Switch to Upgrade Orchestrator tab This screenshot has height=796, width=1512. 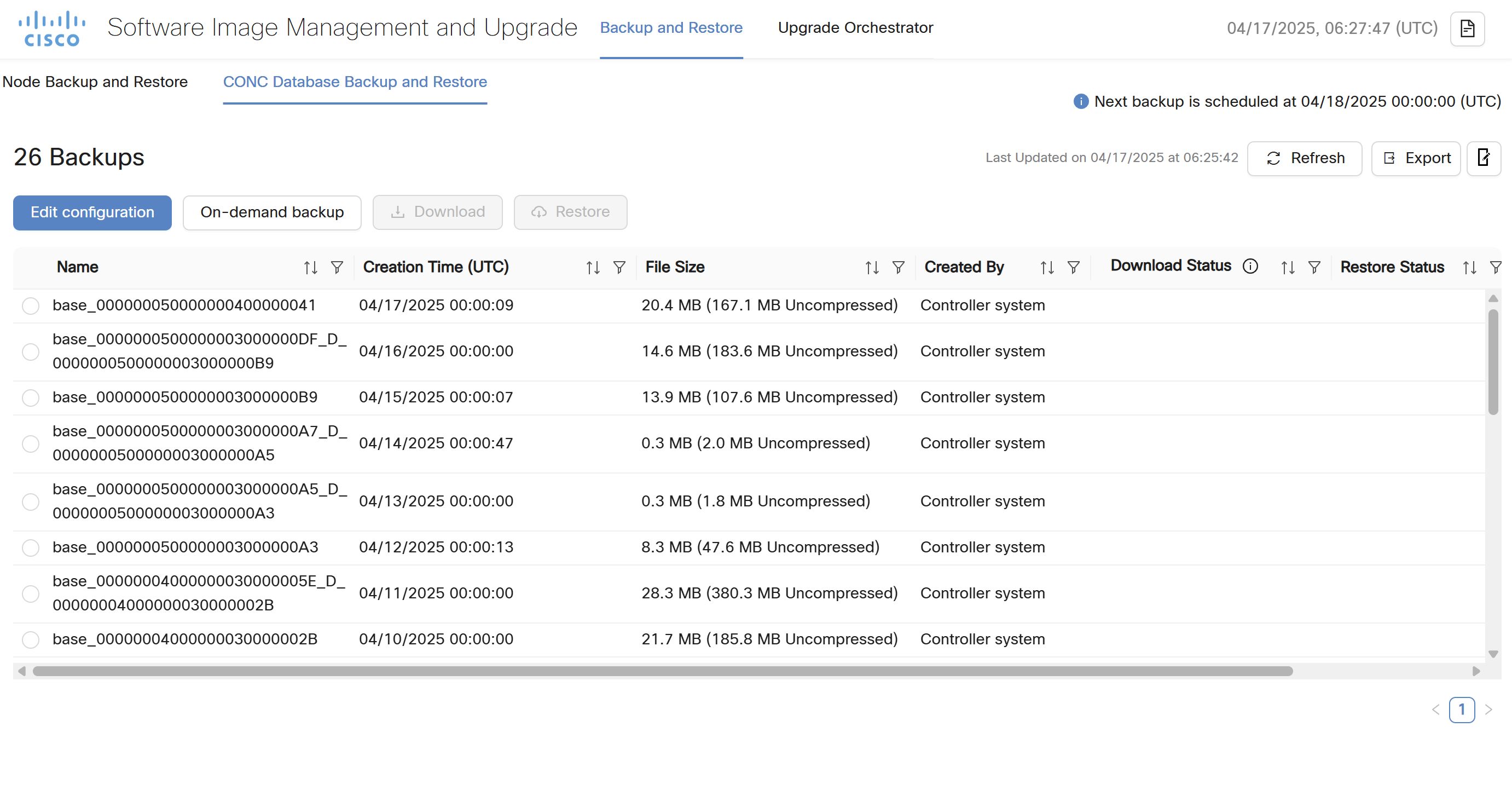855,27
